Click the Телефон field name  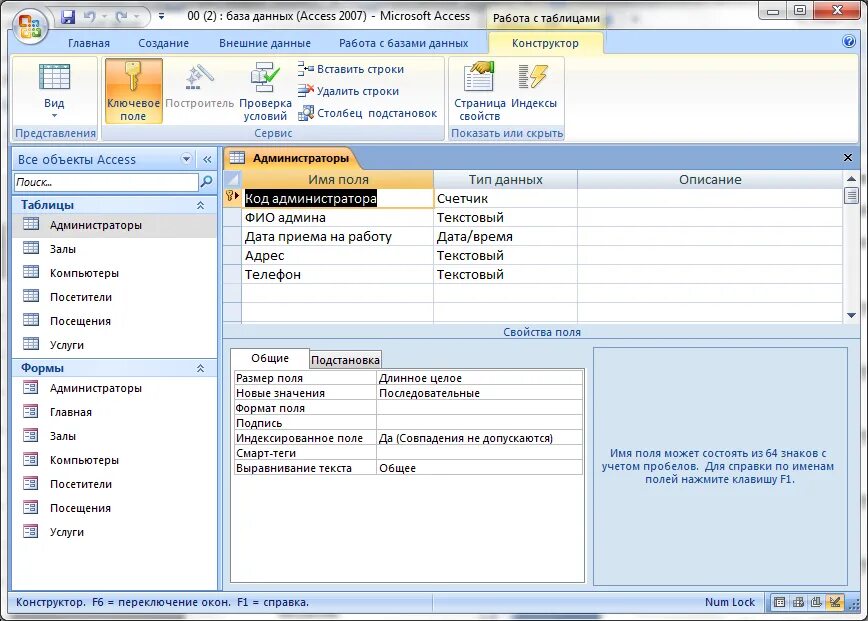tap(337, 275)
